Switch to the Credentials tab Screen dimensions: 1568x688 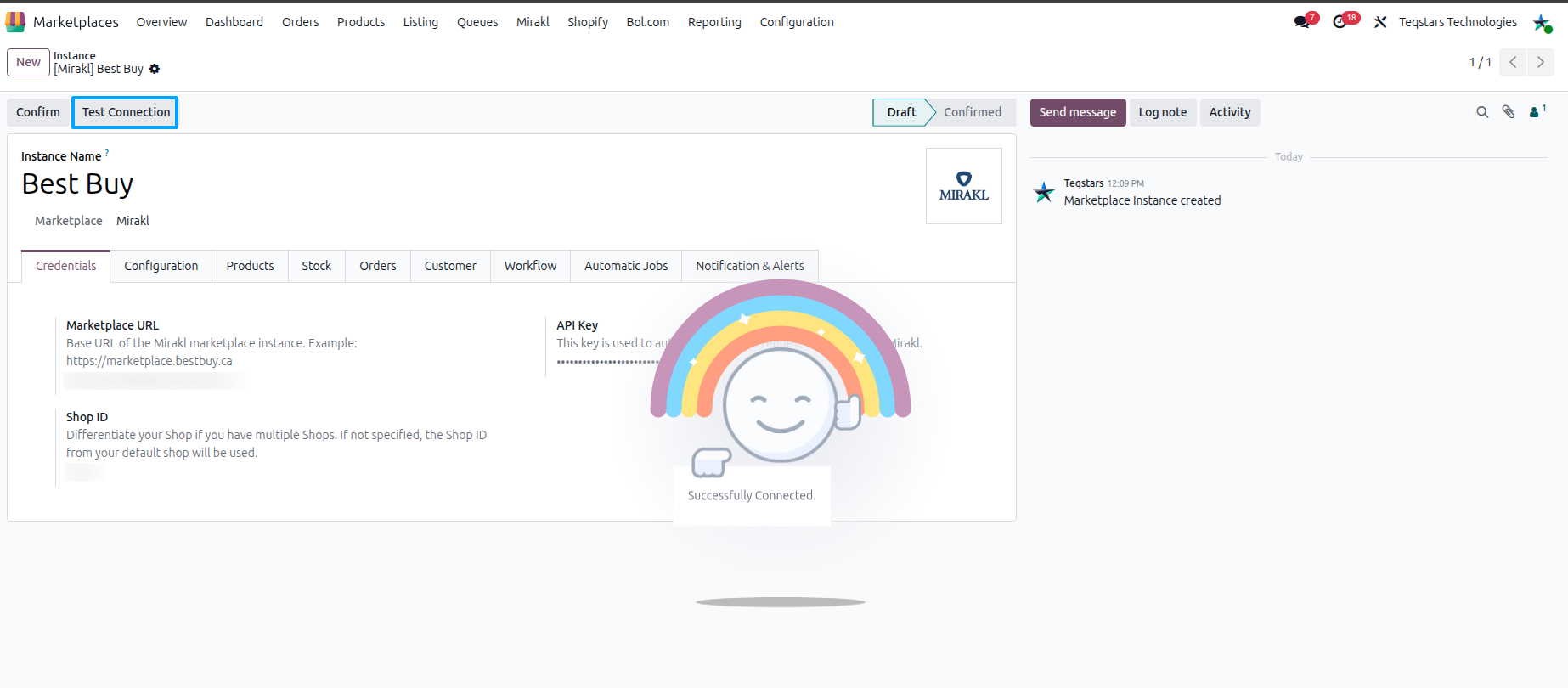pyautogui.click(x=66, y=266)
